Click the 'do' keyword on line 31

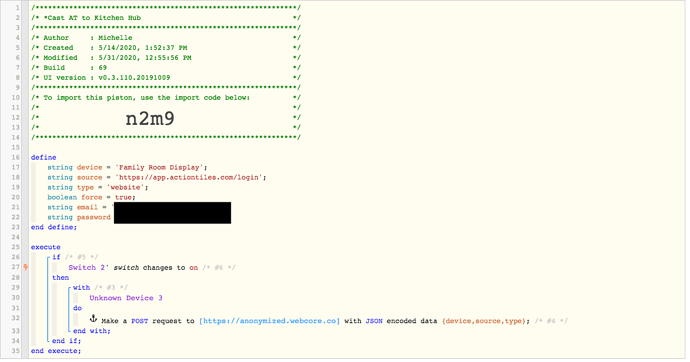(77, 308)
